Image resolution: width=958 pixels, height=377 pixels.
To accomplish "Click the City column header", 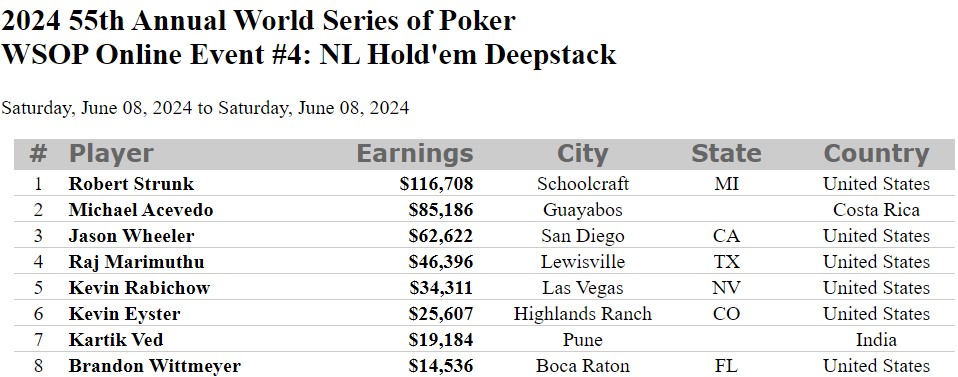I will (x=582, y=153).
